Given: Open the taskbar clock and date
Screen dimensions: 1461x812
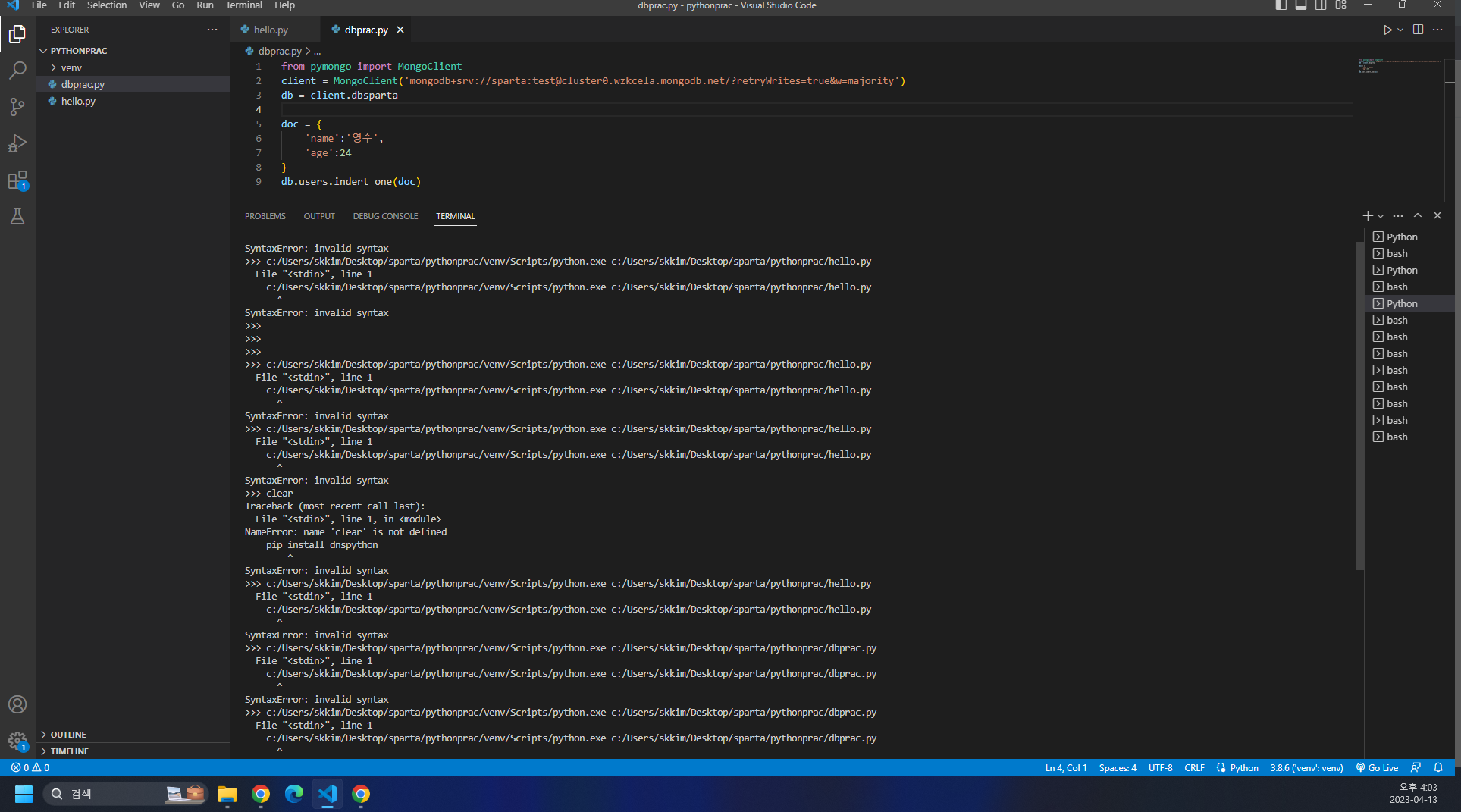Looking at the screenshot, I should tap(1413, 793).
